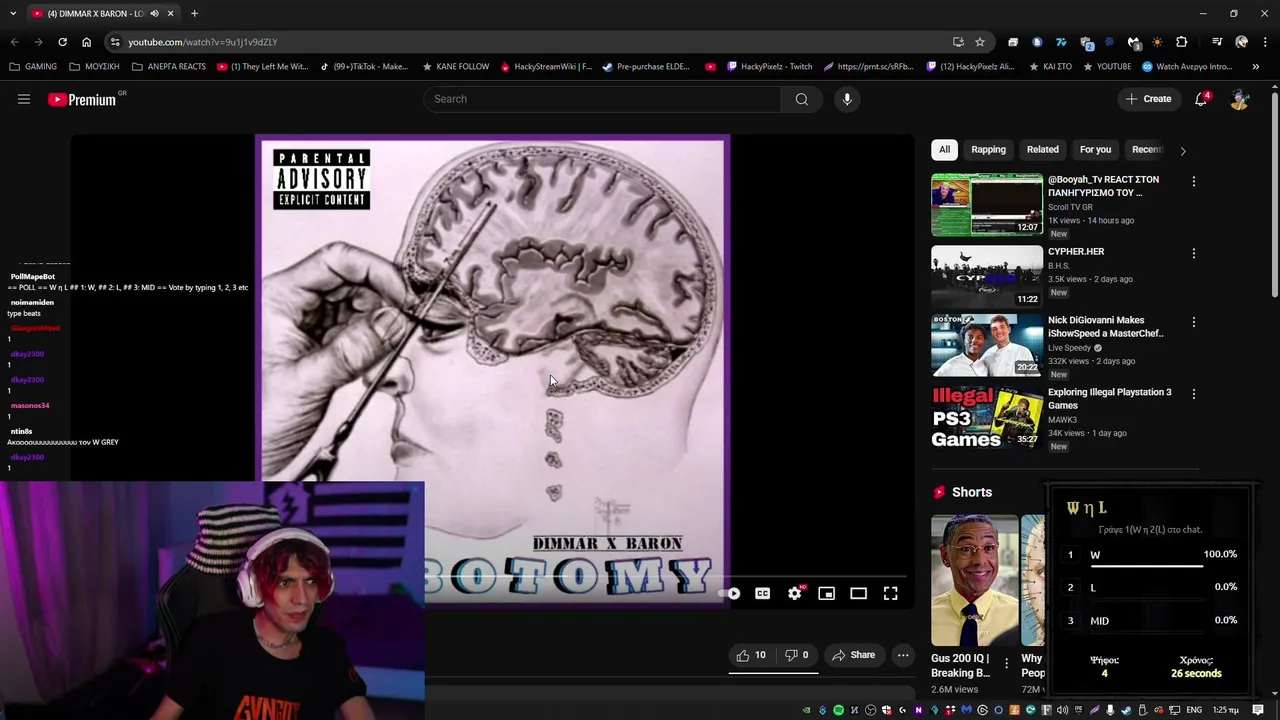Image resolution: width=1280 pixels, height=720 pixels.
Task: Open Watch Ανεργο Intro bookmark
Action: click(1187, 67)
